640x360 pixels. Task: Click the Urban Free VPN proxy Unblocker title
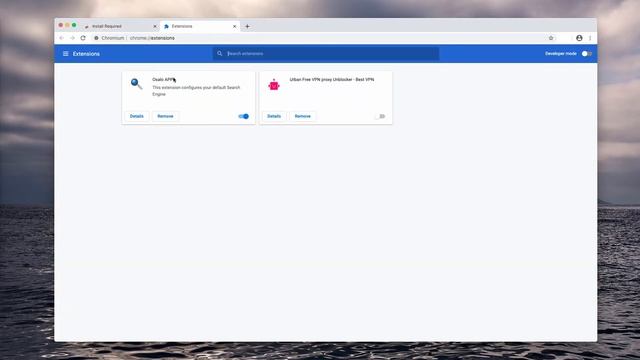tap(332, 80)
